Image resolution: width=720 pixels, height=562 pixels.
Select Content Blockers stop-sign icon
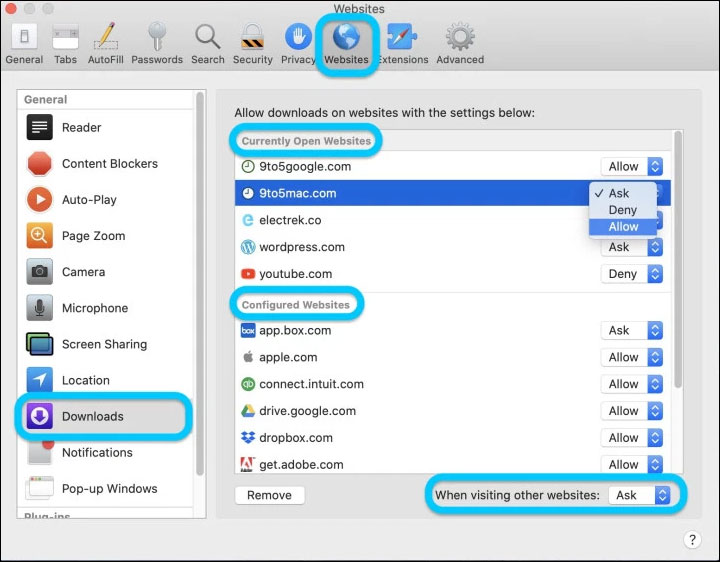[x=39, y=163]
